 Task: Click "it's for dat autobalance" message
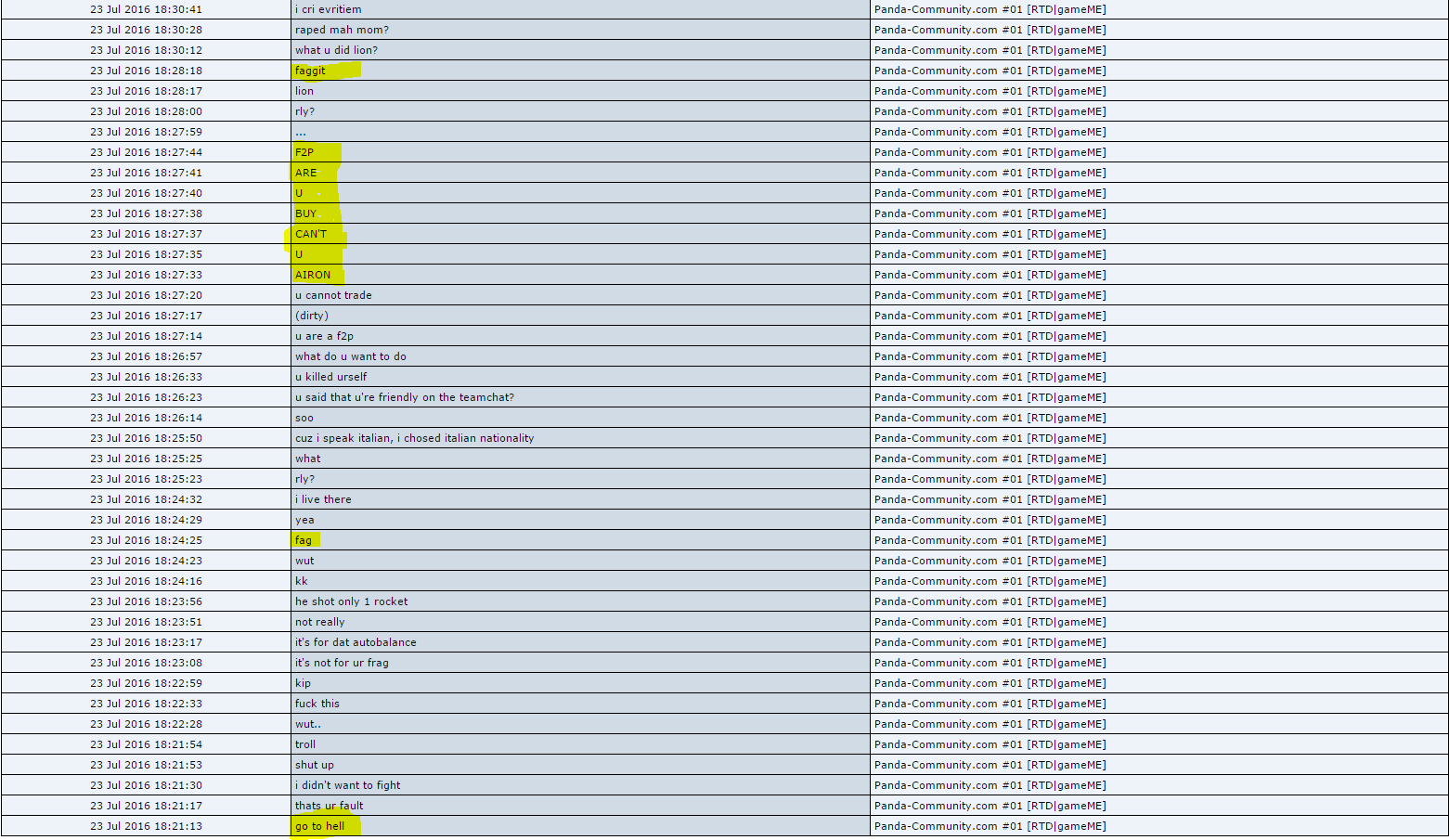pos(356,642)
